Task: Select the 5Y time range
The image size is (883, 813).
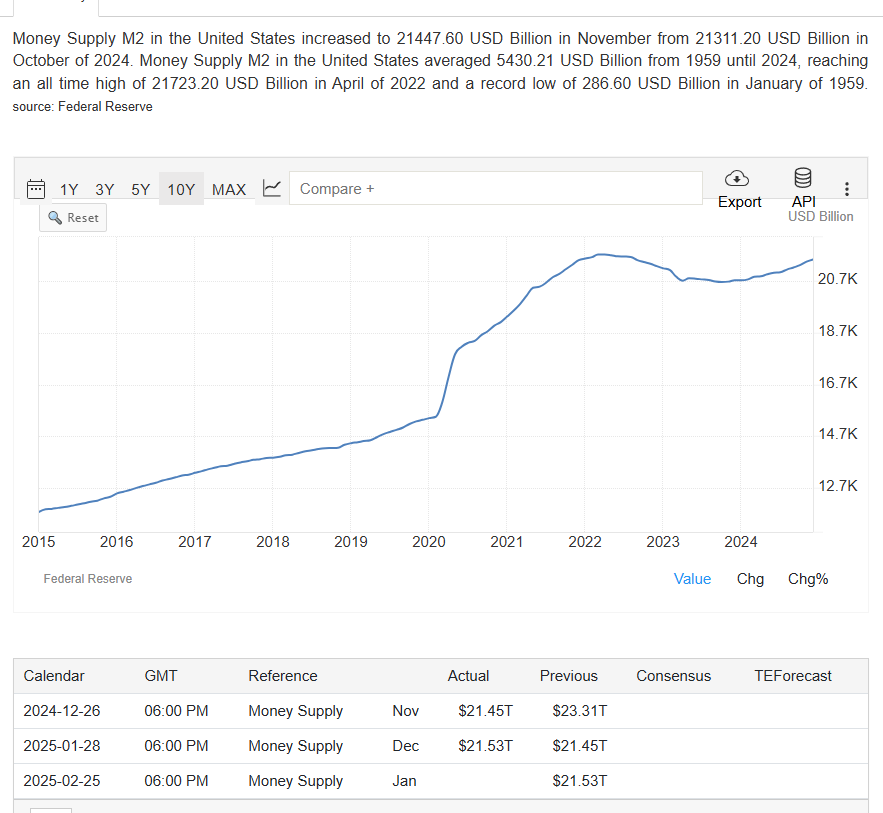Action: pos(141,189)
